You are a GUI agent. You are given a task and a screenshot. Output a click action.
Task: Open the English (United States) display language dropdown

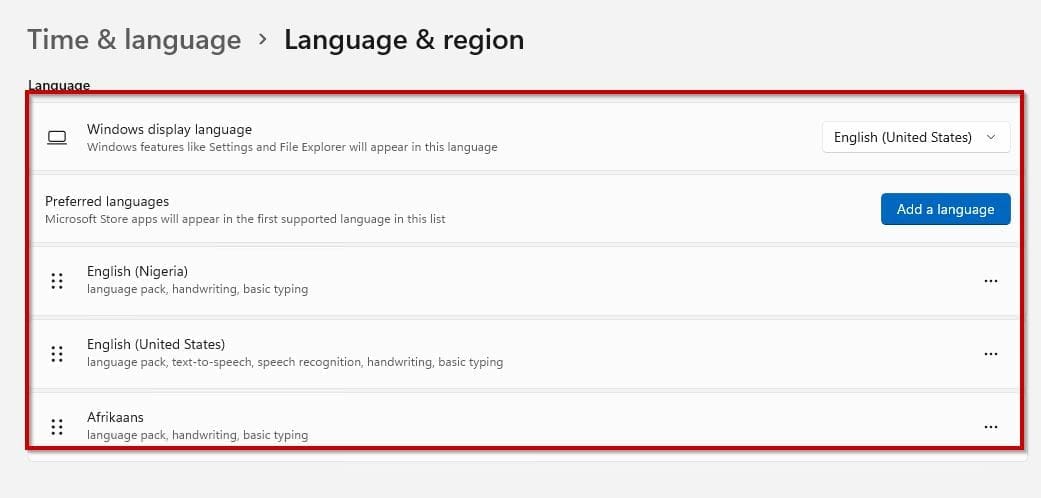click(x=915, y=138)
